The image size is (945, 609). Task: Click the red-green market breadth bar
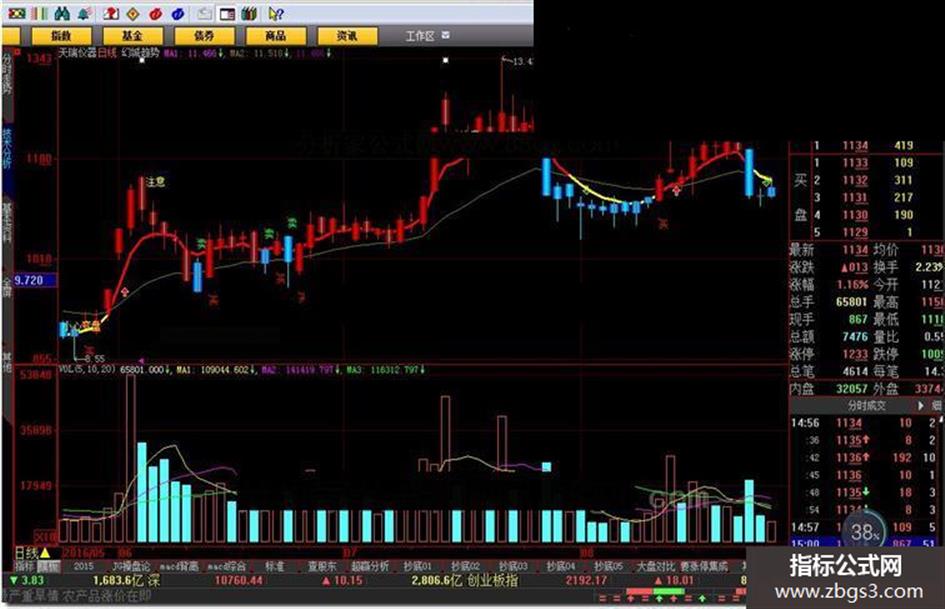click(x=658, y=591)
